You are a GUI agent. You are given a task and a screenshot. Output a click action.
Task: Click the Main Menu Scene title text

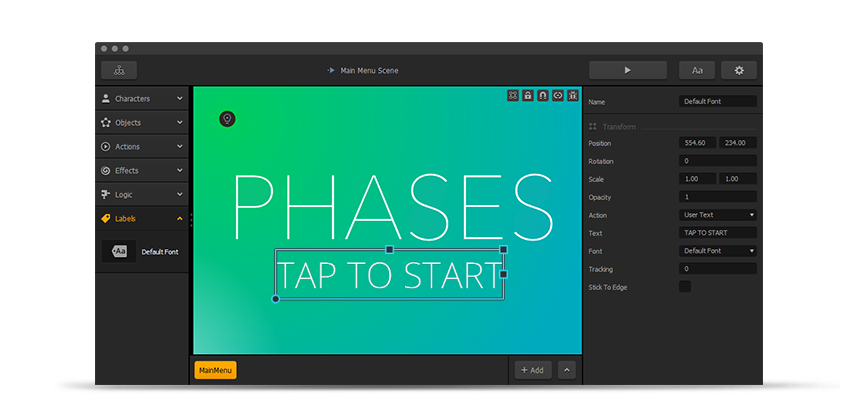[x=369, y=70]
